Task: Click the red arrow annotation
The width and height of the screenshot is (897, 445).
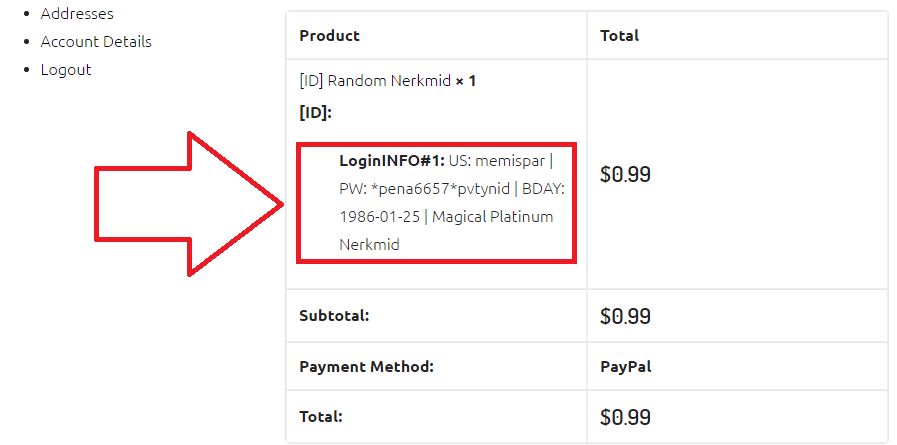Action: click(189, 204)
